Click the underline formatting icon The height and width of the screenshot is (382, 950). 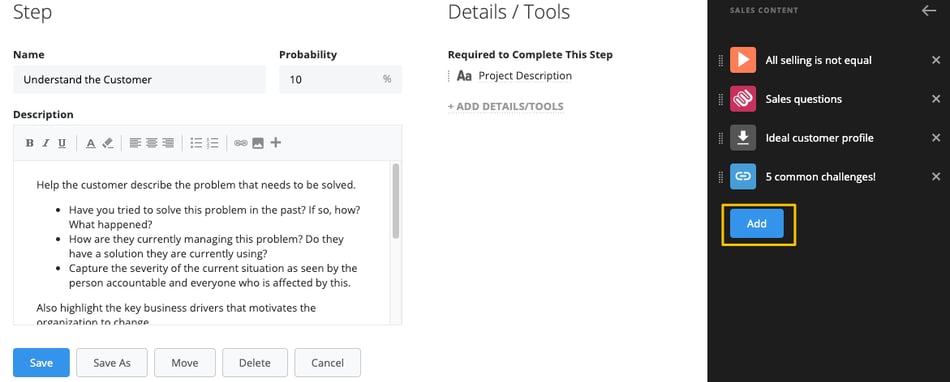(x=62, y=143)
